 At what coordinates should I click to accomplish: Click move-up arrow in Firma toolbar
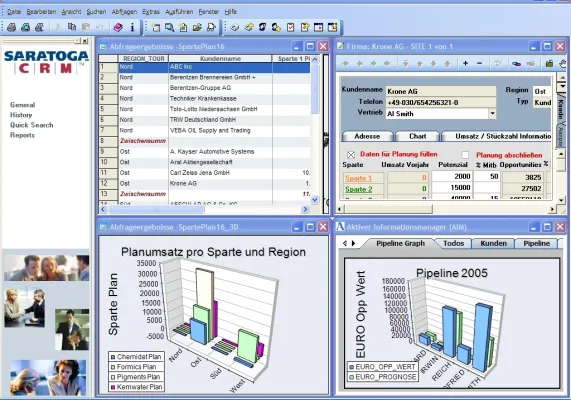(420, 63)
